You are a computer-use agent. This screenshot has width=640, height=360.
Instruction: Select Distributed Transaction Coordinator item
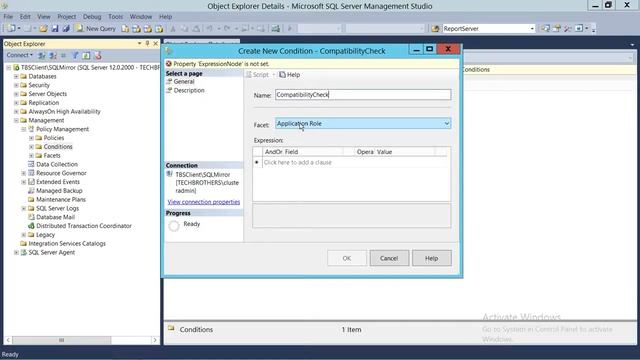[84, 226]
